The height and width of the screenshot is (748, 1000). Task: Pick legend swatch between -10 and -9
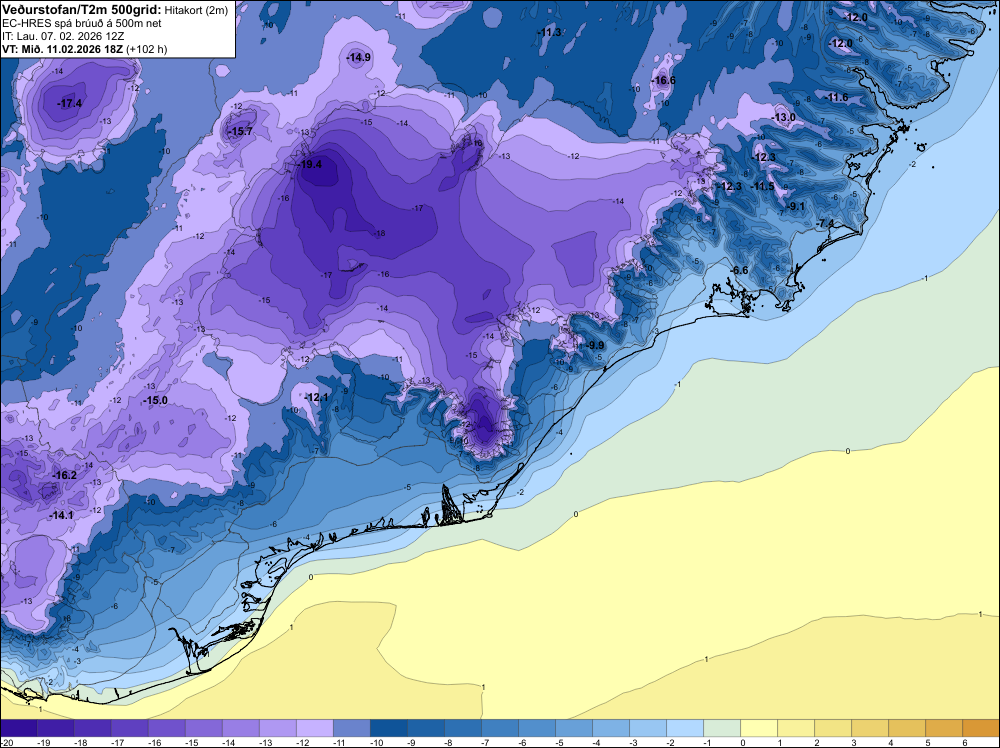click(388, 728)
